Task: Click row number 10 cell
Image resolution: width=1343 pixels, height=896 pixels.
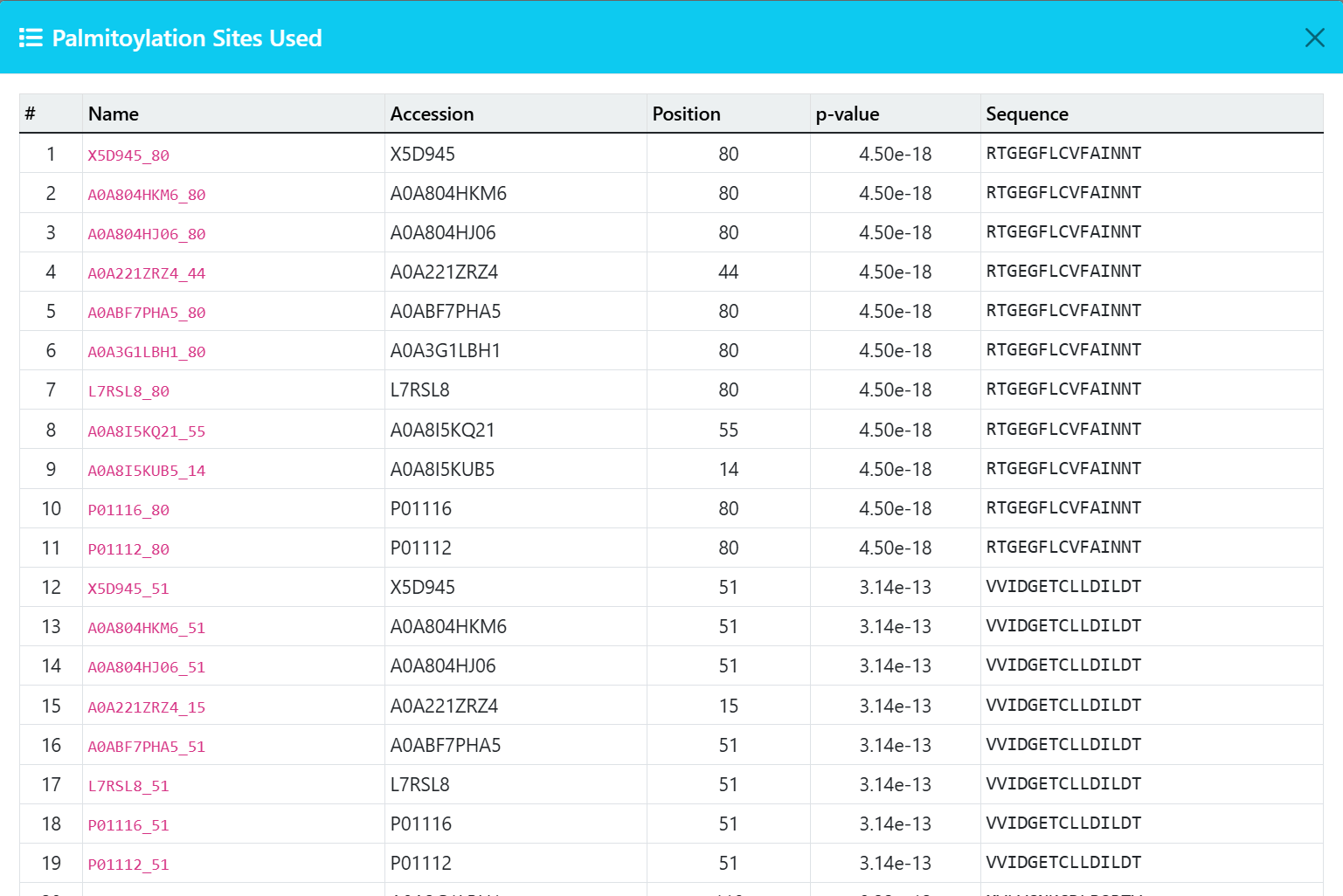Action: tap(52, 509)
